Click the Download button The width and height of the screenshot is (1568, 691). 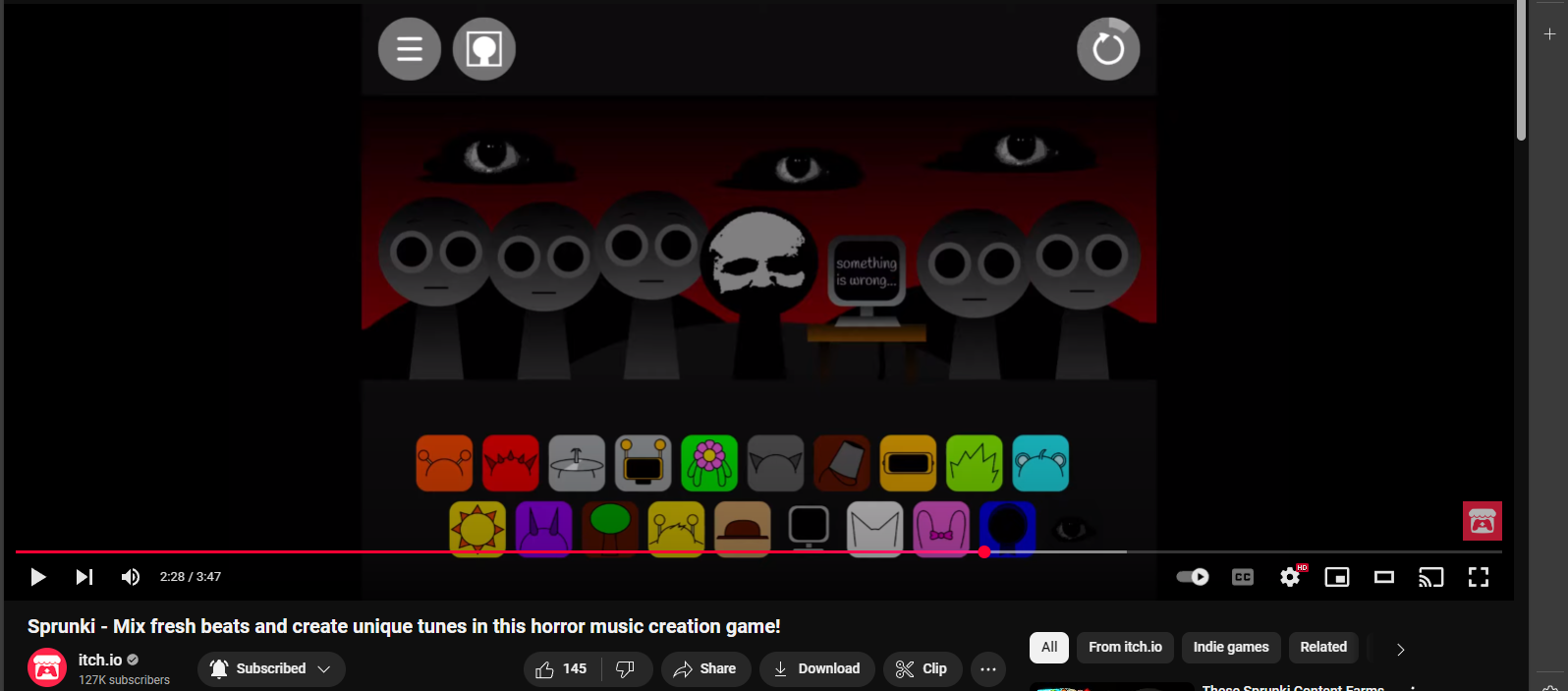coord(817,668)
